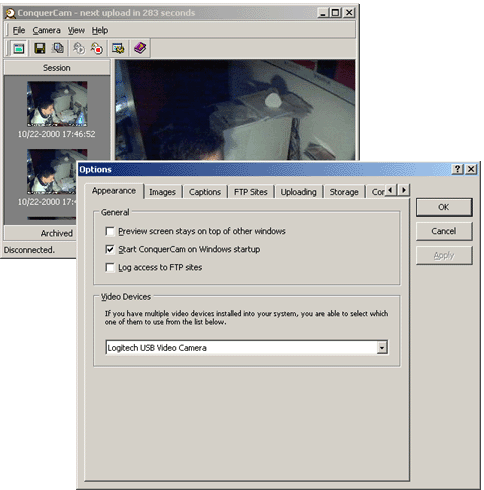
Task: Enable Preview screen stays on top checkbox
Action: [110, 231]
